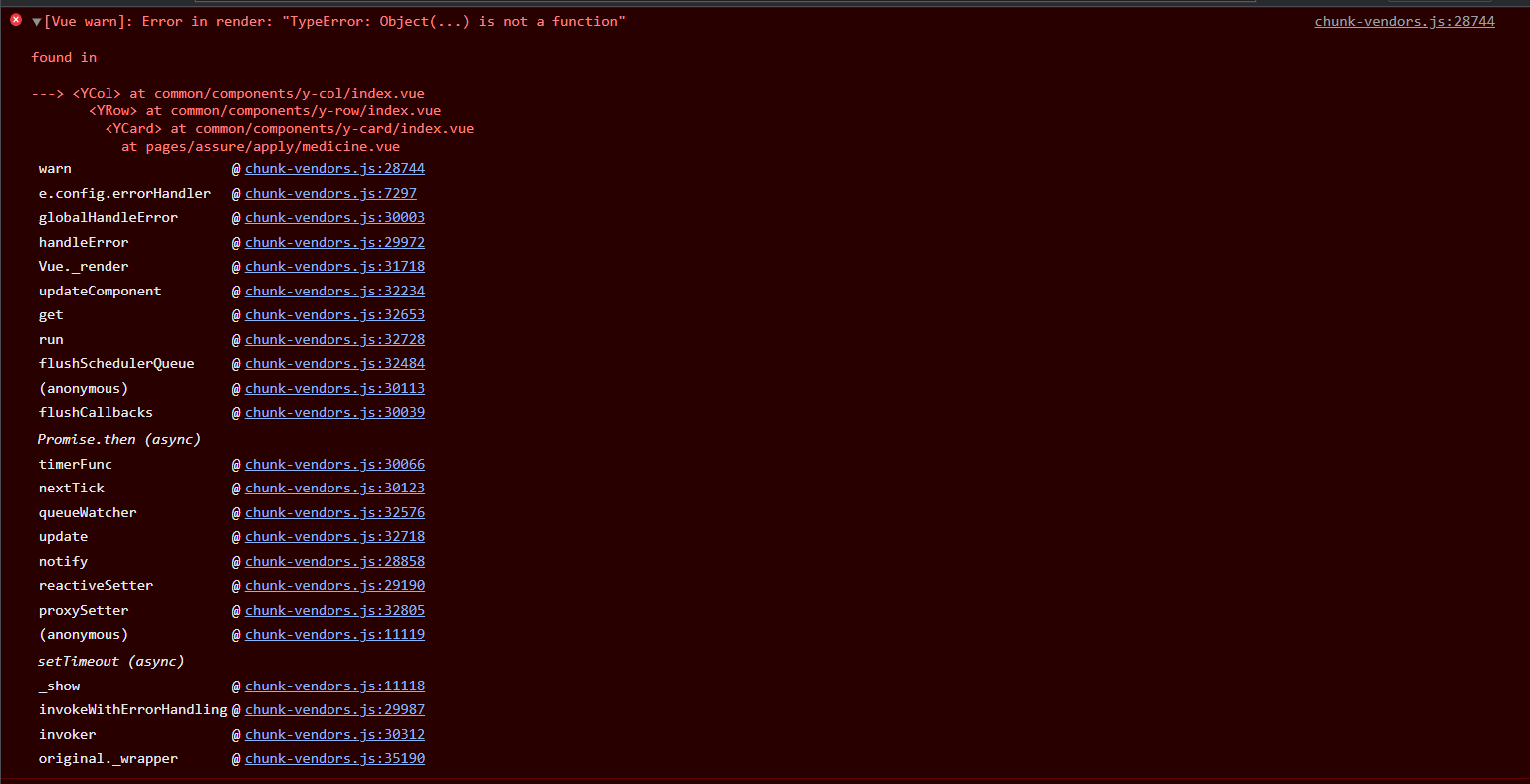Open _show frame link chunk-vendors.js:11118
The width and height of the screenshot is (1530, 784).
(x=334, y=686)
